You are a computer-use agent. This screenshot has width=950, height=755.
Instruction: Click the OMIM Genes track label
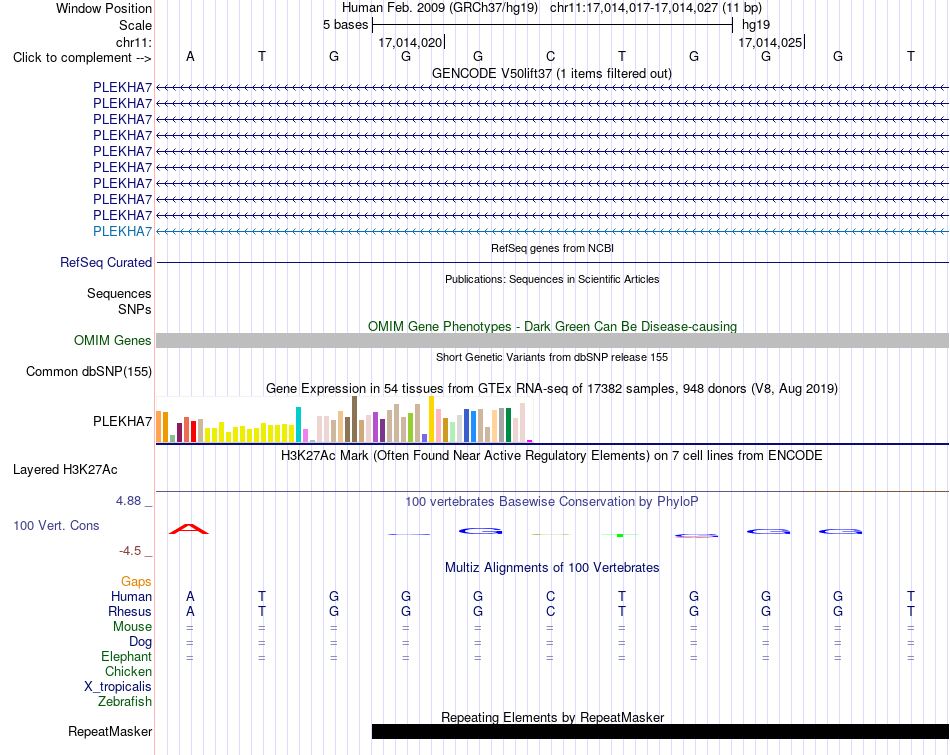[113, 341]
